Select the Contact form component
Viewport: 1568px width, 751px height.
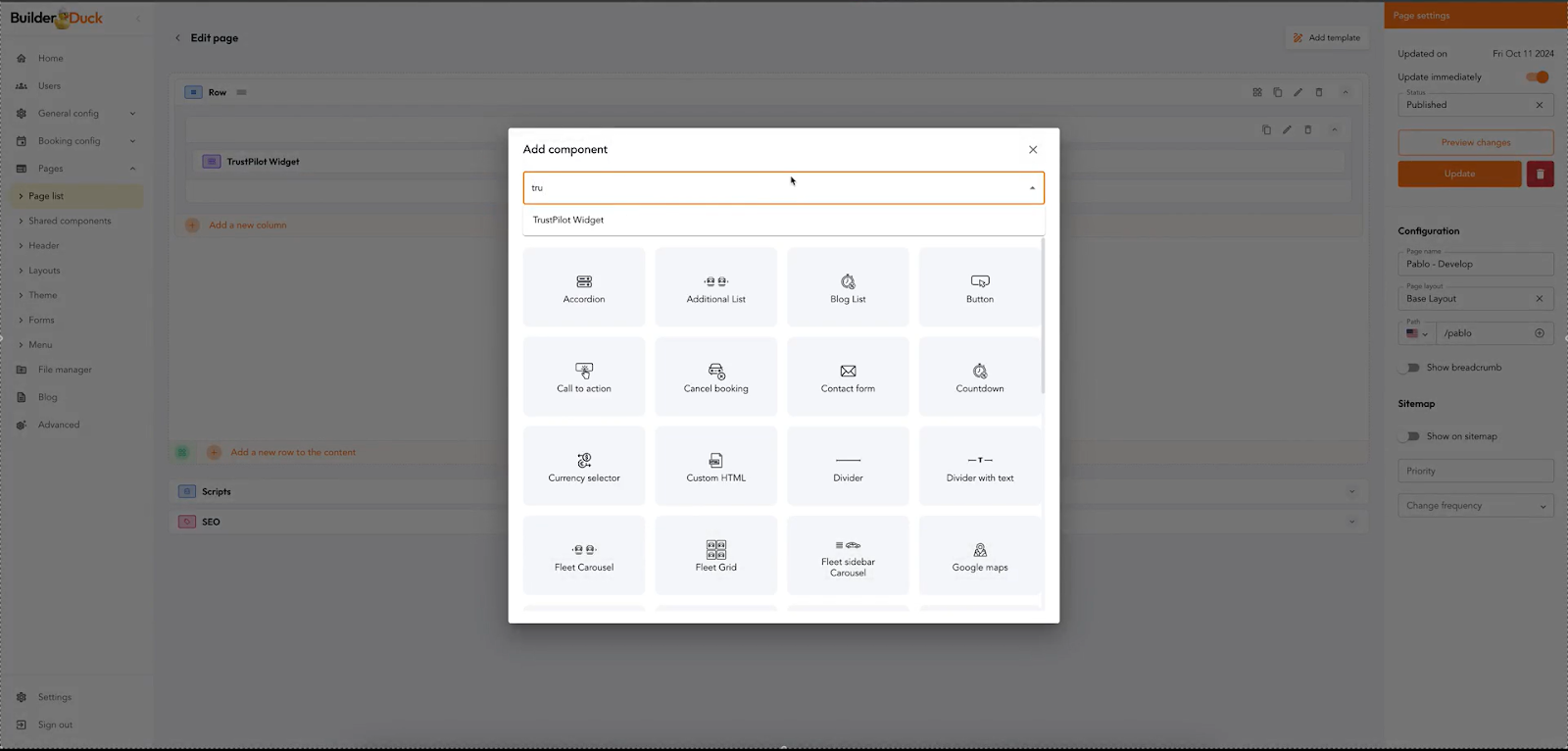848,376
